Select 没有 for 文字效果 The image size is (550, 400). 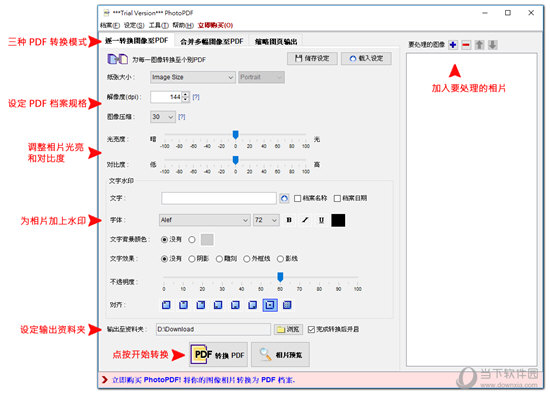point(164,259)
